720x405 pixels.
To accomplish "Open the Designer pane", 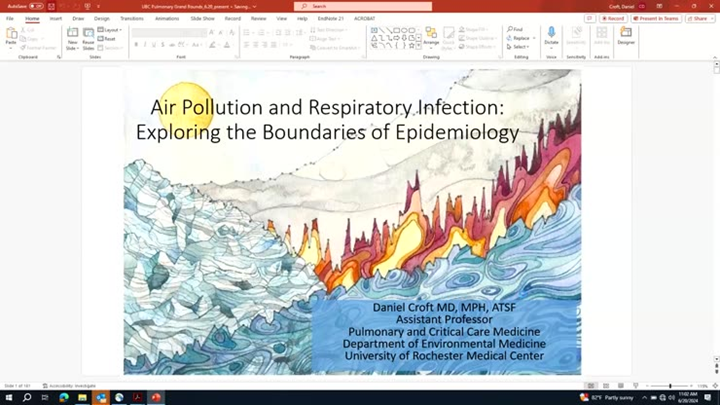I will [626, 36].
